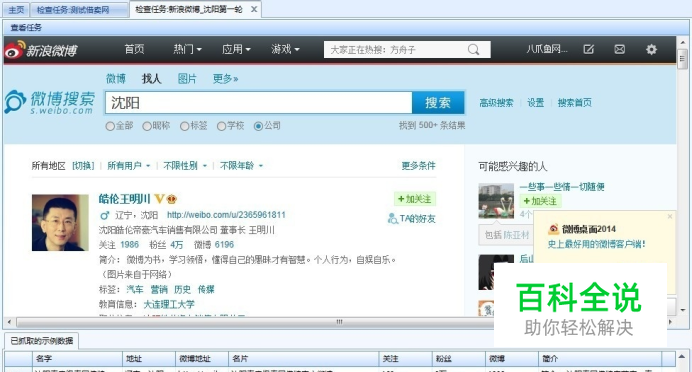This screenshot has width=692, height=372.
Task: Open TA的好友 link
Action: coord(412,218)
